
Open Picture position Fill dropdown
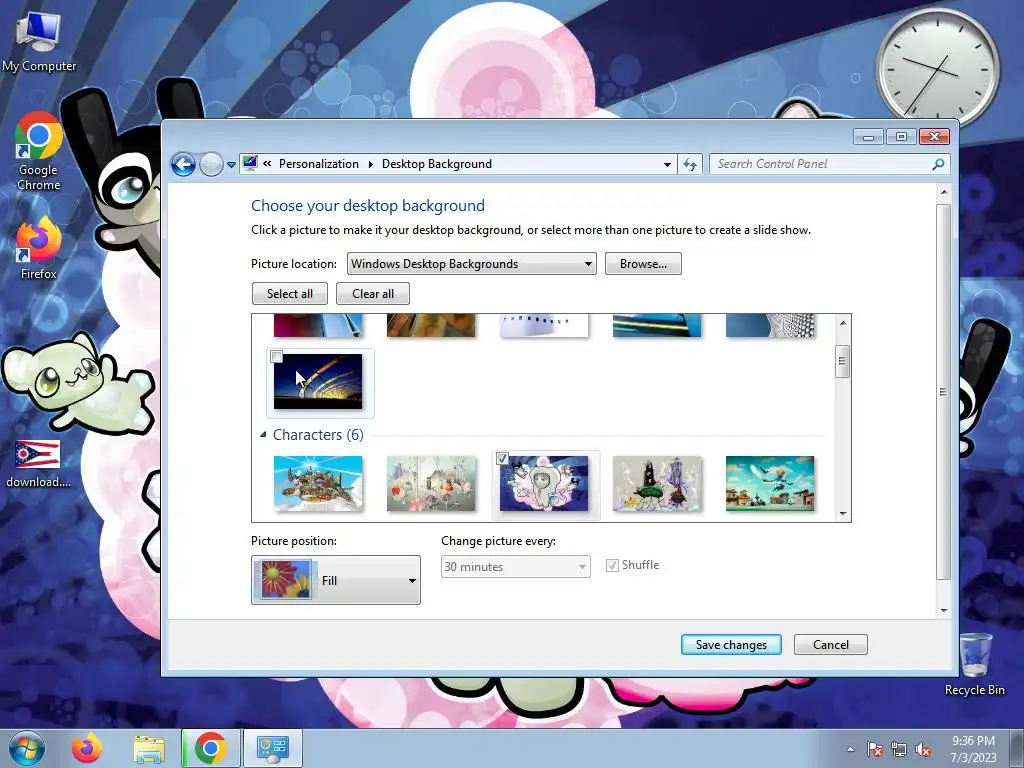coord(336,580)
